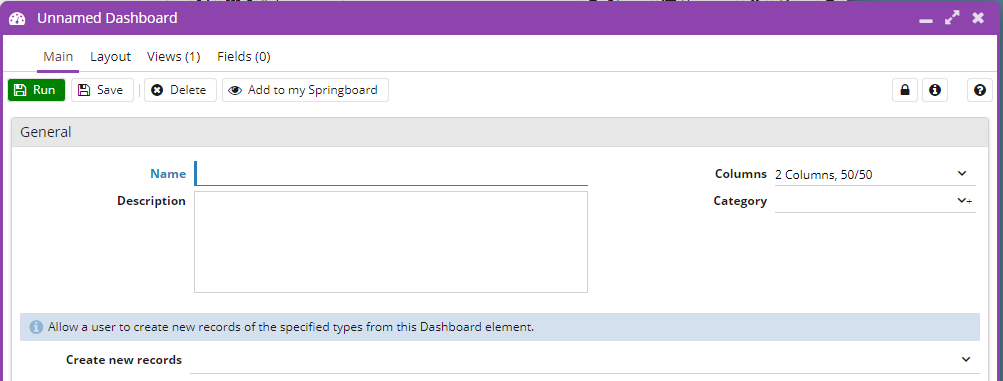Open the Views (1) tab
1003x381 pixels.
coord(173,57)
